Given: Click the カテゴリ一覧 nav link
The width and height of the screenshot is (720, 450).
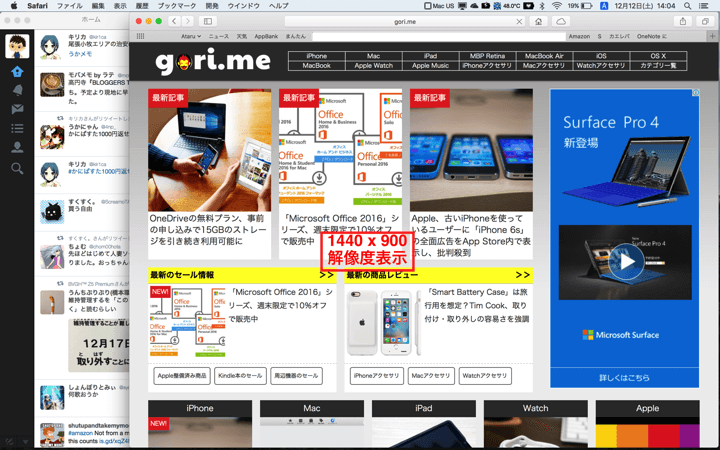Looking at the screenshot, I should [658, 66].
